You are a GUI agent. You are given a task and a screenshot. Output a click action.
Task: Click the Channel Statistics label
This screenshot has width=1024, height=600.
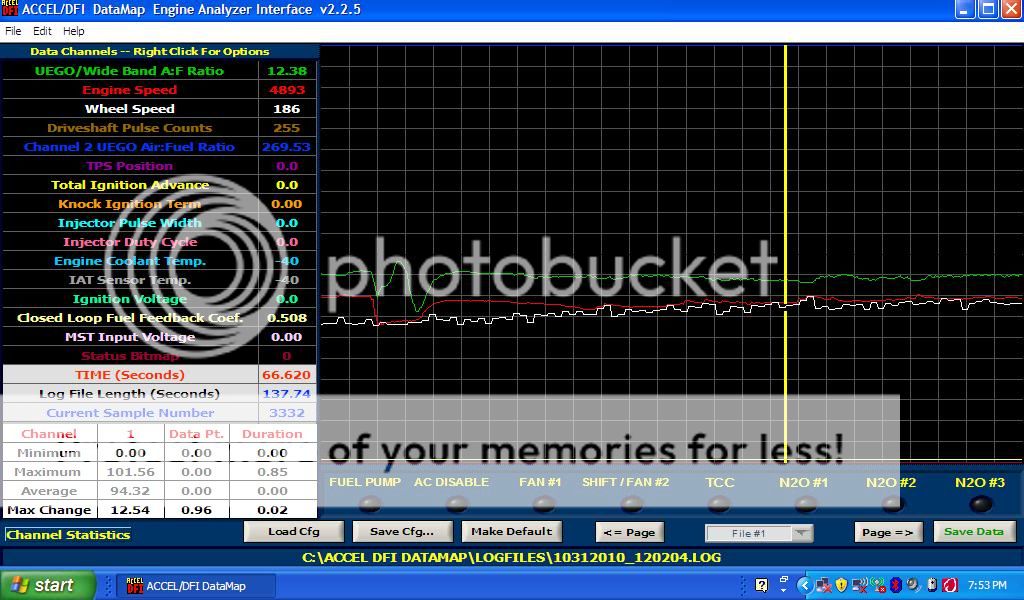pos(68,534)
